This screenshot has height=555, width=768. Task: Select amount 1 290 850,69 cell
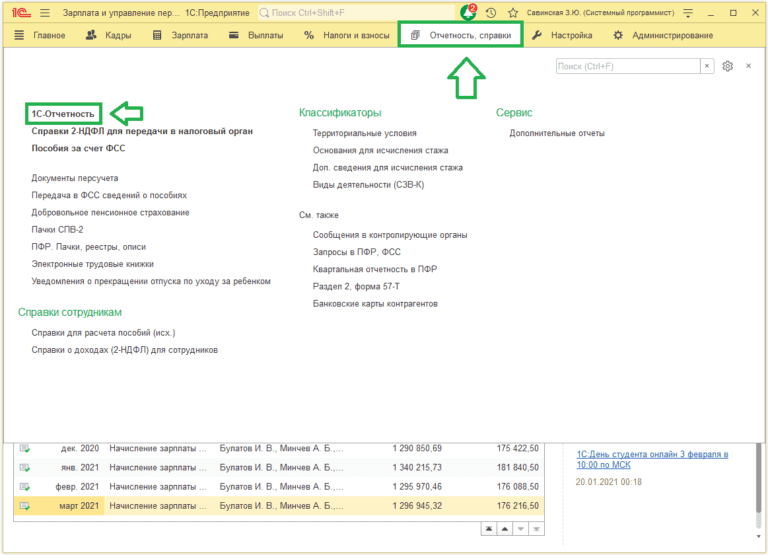point(417,448)
